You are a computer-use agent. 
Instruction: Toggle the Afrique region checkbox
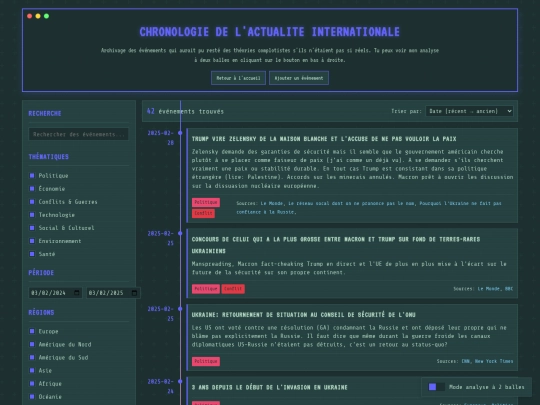pos(32,384)
